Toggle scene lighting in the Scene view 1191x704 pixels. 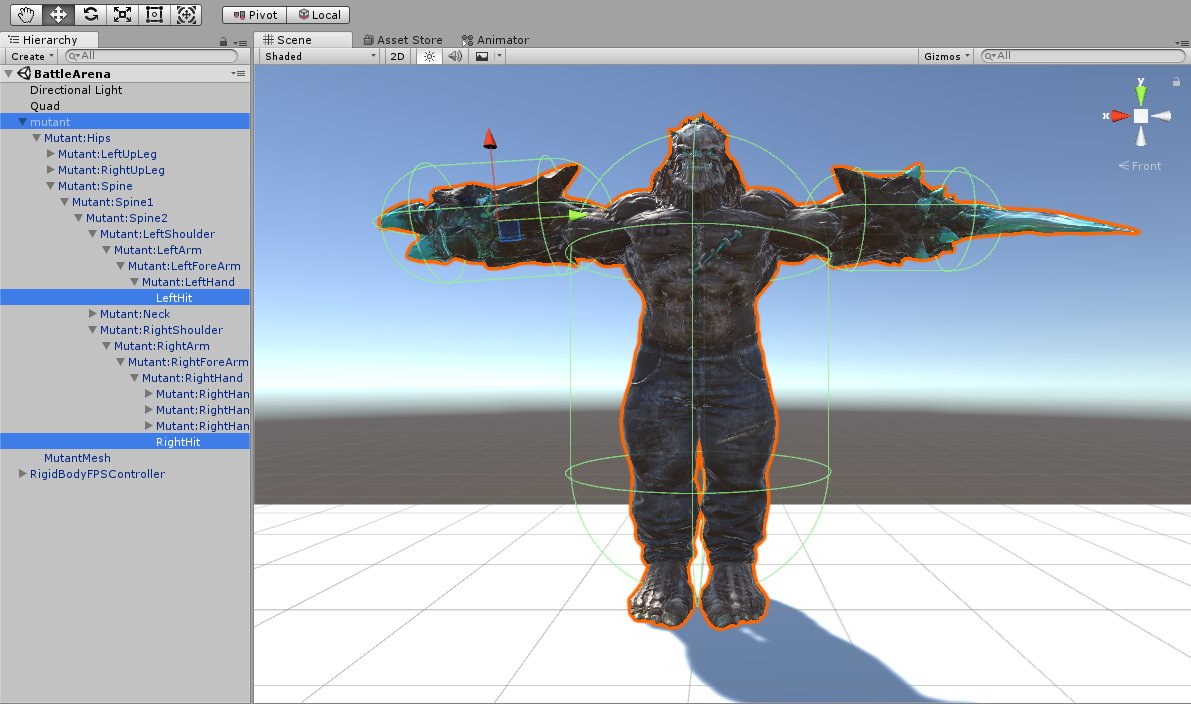(428, 56)
